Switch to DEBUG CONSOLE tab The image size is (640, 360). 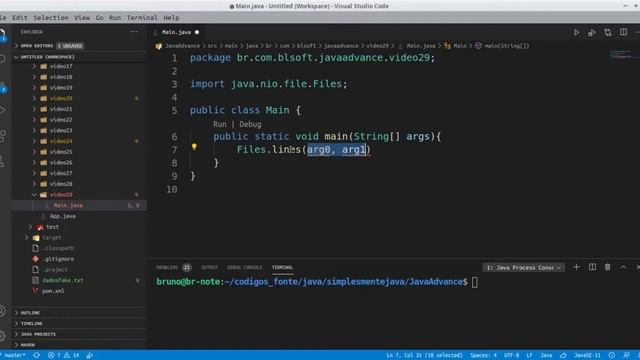244,267
